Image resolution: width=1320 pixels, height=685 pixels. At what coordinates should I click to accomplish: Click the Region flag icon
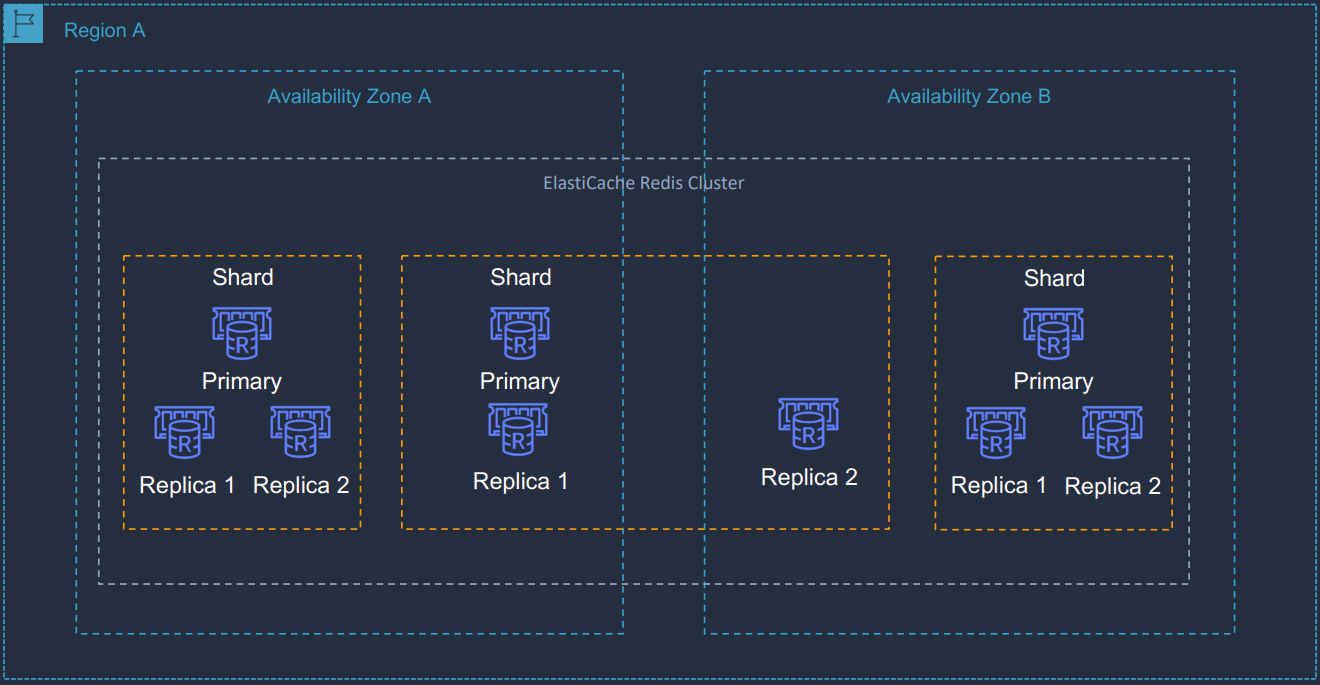[x=23, y=23]
